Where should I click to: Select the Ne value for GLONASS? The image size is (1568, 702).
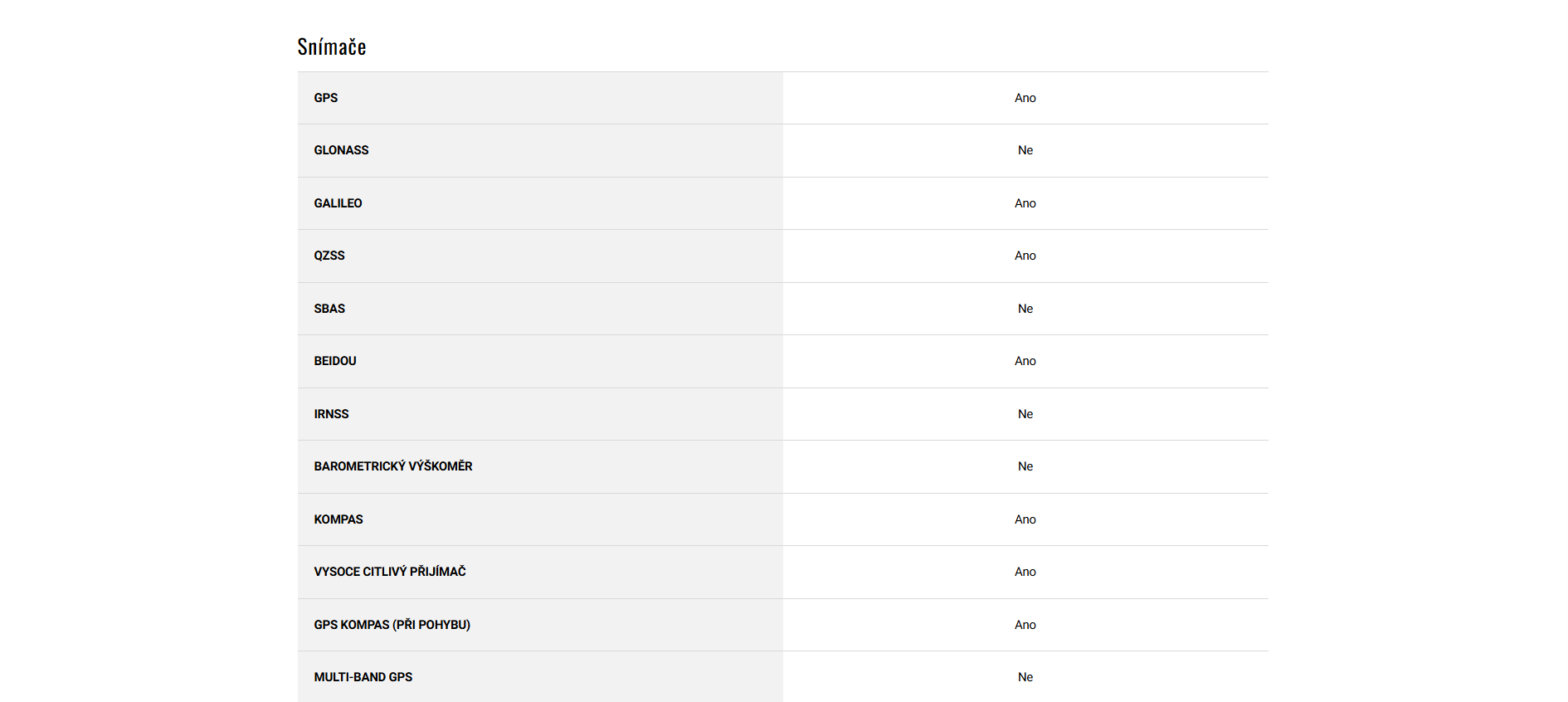(x=1025, y=150)
